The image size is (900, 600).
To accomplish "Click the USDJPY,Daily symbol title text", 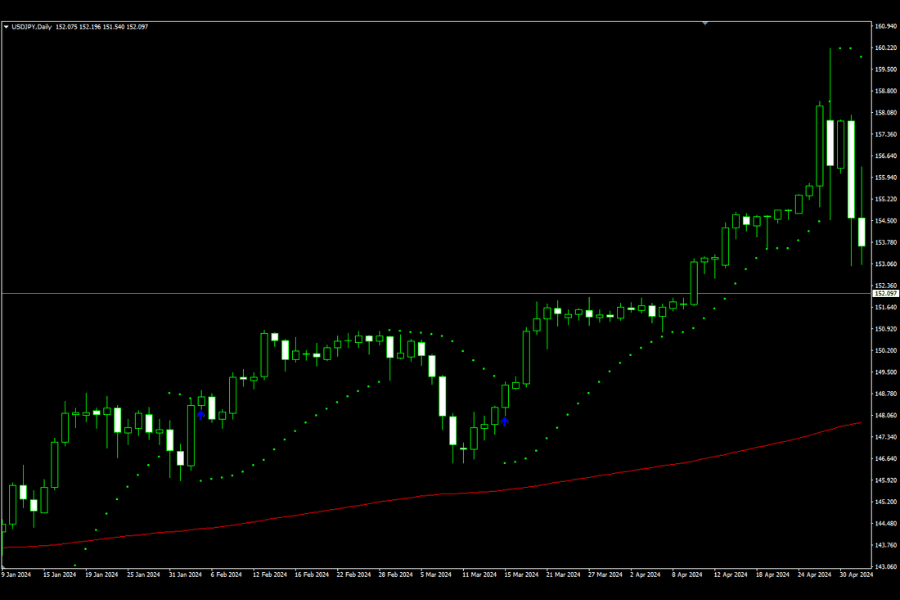I will coord(31,26).
